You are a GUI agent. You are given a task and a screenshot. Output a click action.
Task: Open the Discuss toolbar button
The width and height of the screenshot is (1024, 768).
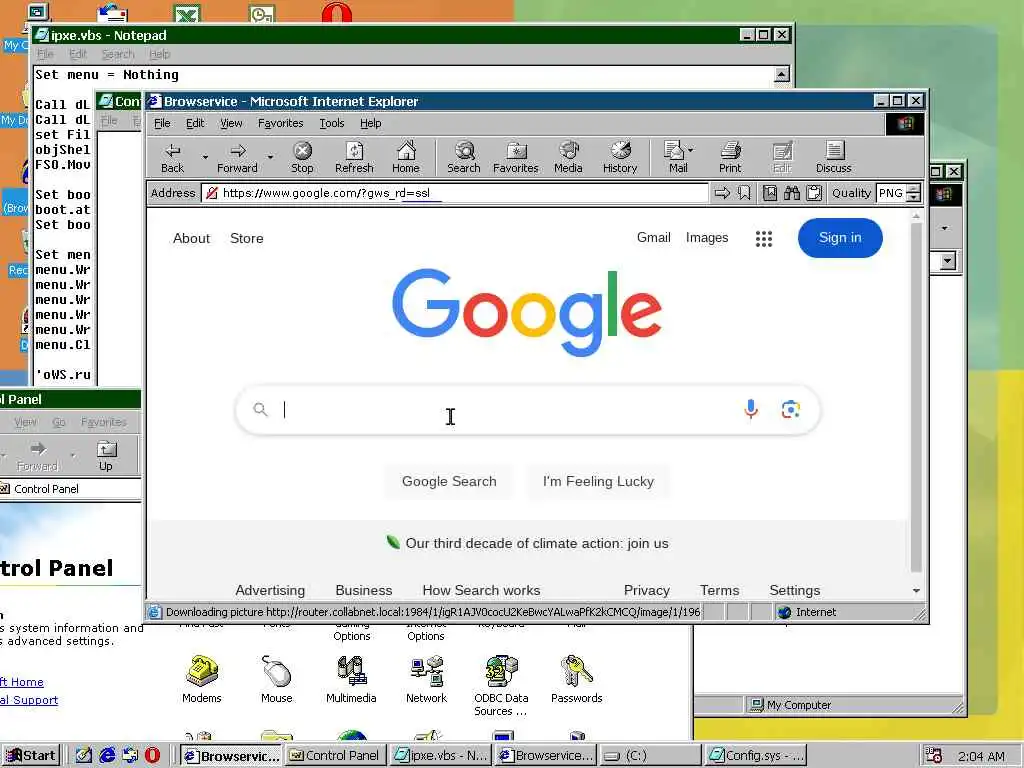click(833, 157)
